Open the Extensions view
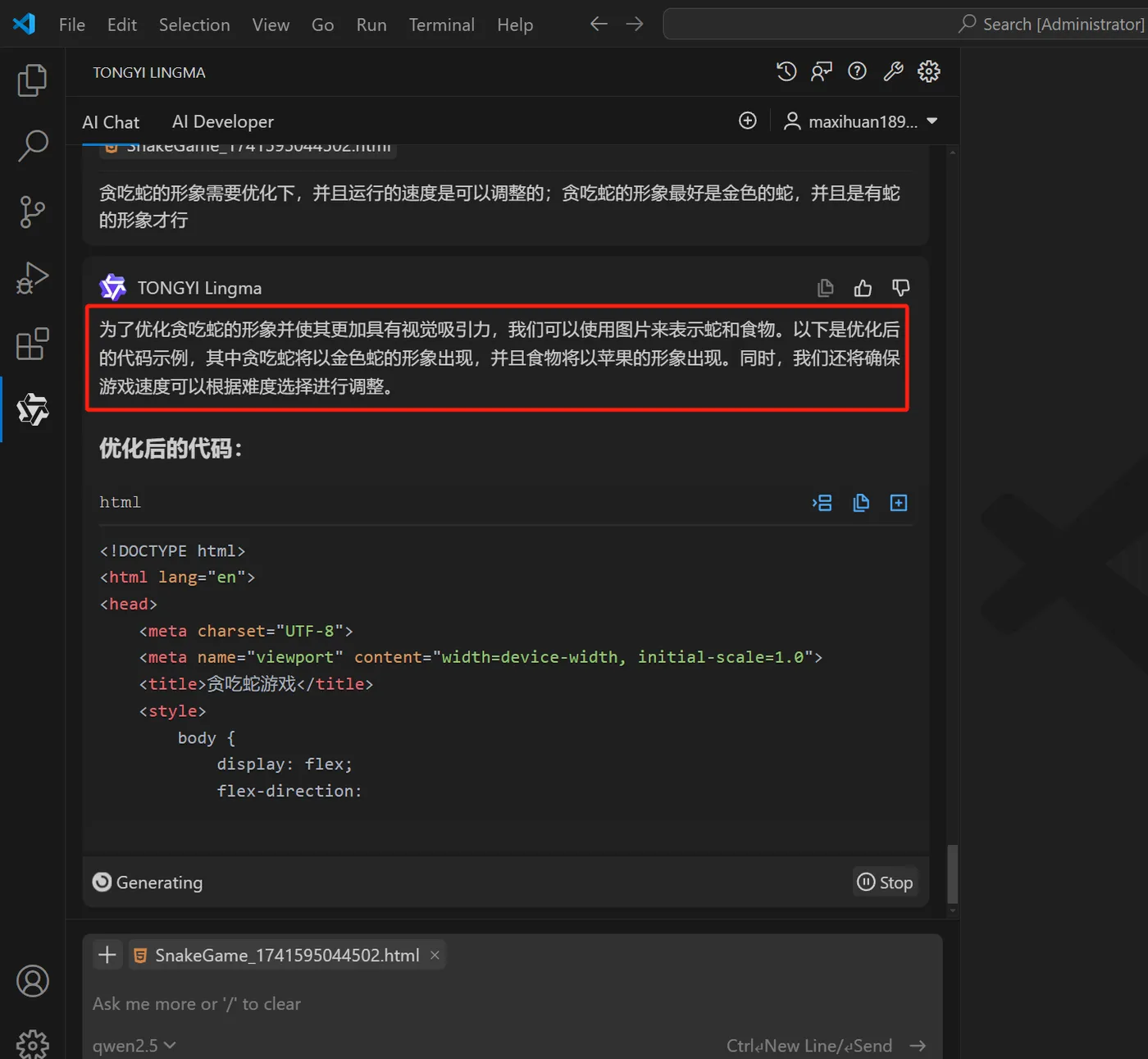The image size is (1148, 1059). tap(33, 344)
